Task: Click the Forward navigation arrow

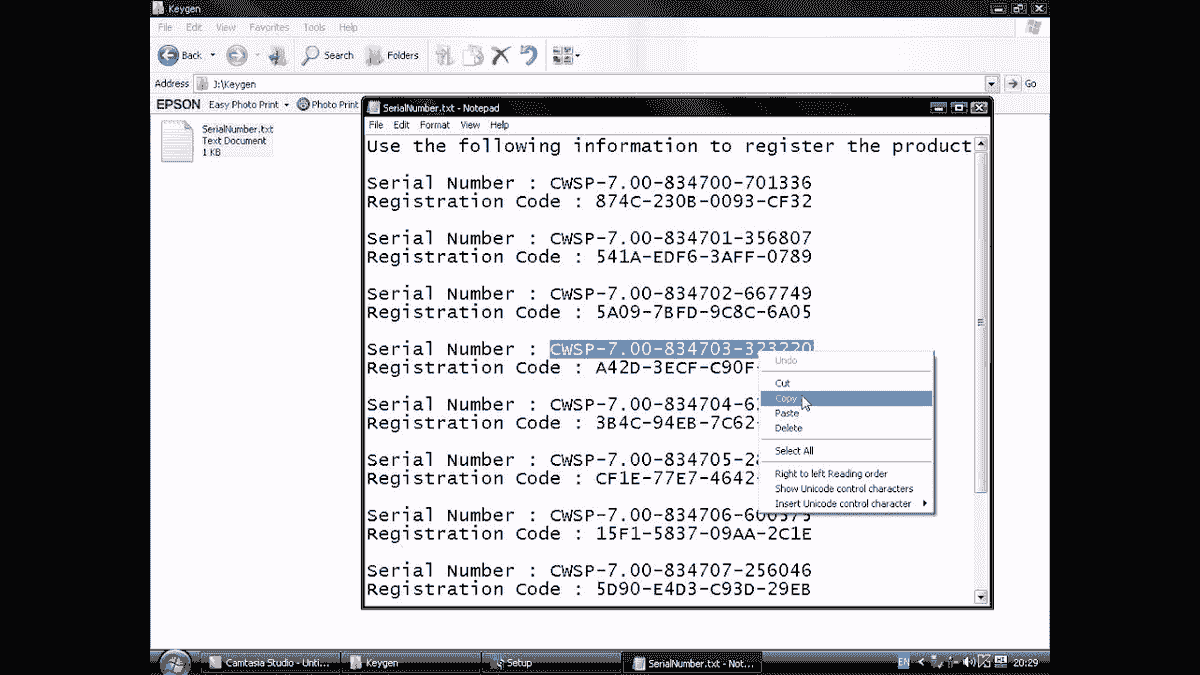Action: pyautogui.click(x=236, y=56)
